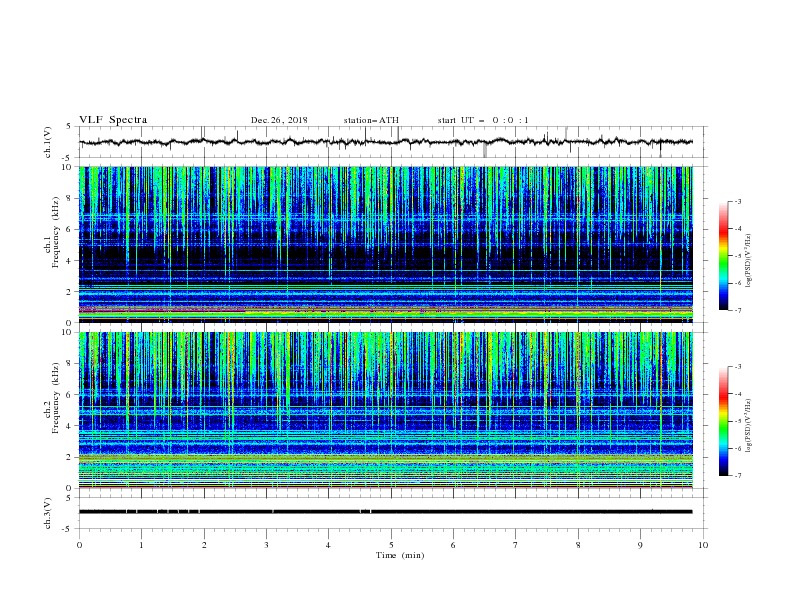This screenshot has width=792, height=612.
Task: Click the "ch.1(V)" waveform axis label
Action: [x=48, y=142]
